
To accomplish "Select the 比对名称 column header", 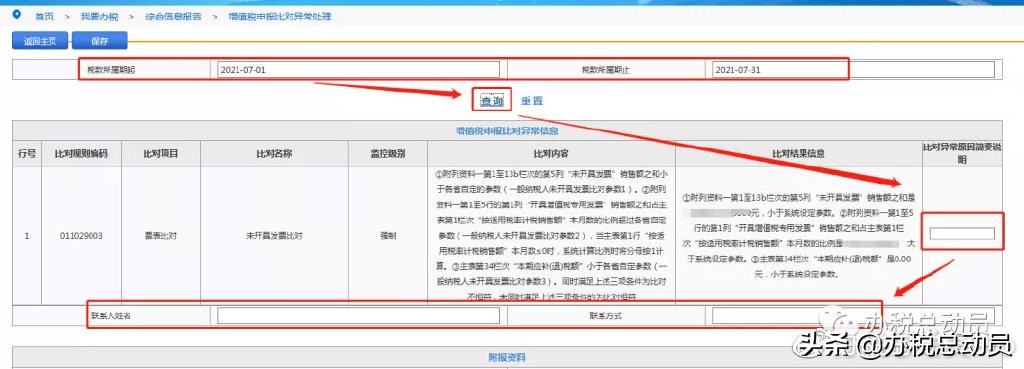I will tap(274, 154).
